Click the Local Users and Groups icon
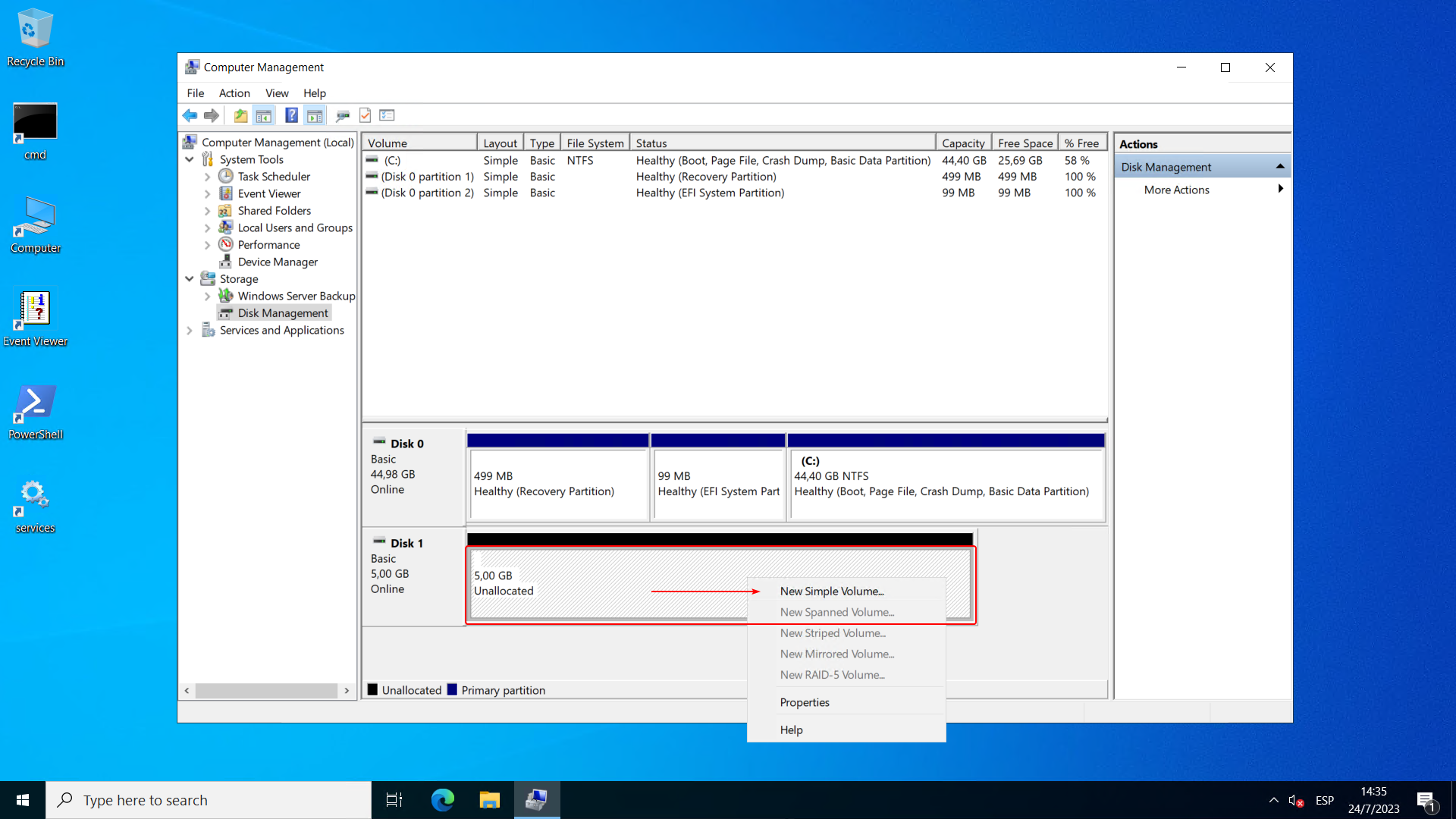Screen dimensions: 1456x819 225,227
